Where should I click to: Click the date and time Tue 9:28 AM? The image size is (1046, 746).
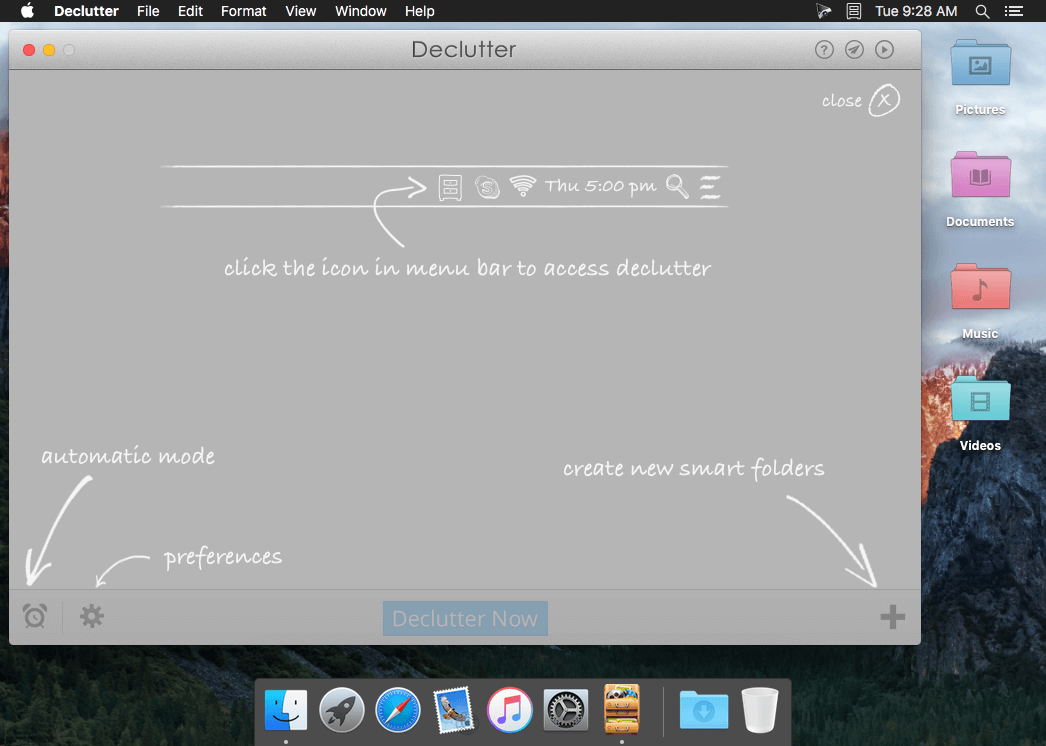[x=916, y=11]
